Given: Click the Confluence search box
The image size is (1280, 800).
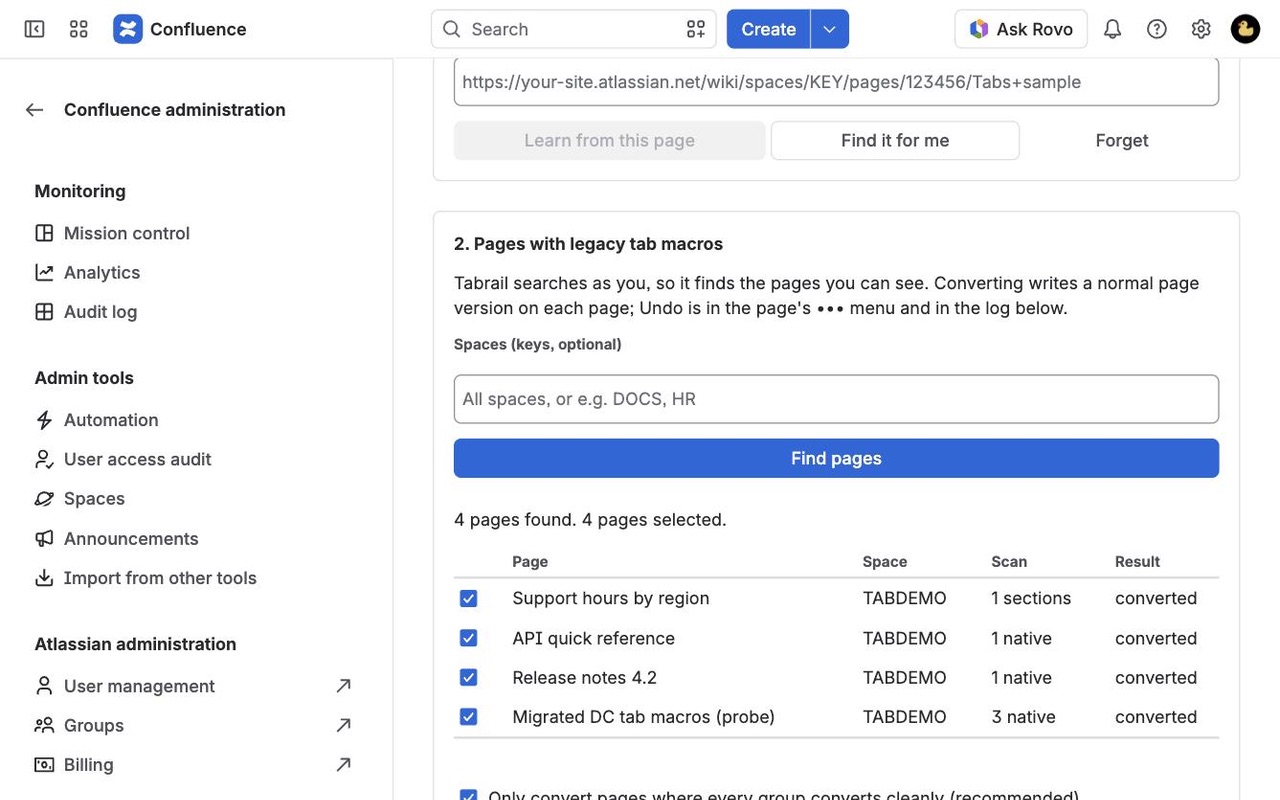Looking at the screenshot, I should 574,29.
